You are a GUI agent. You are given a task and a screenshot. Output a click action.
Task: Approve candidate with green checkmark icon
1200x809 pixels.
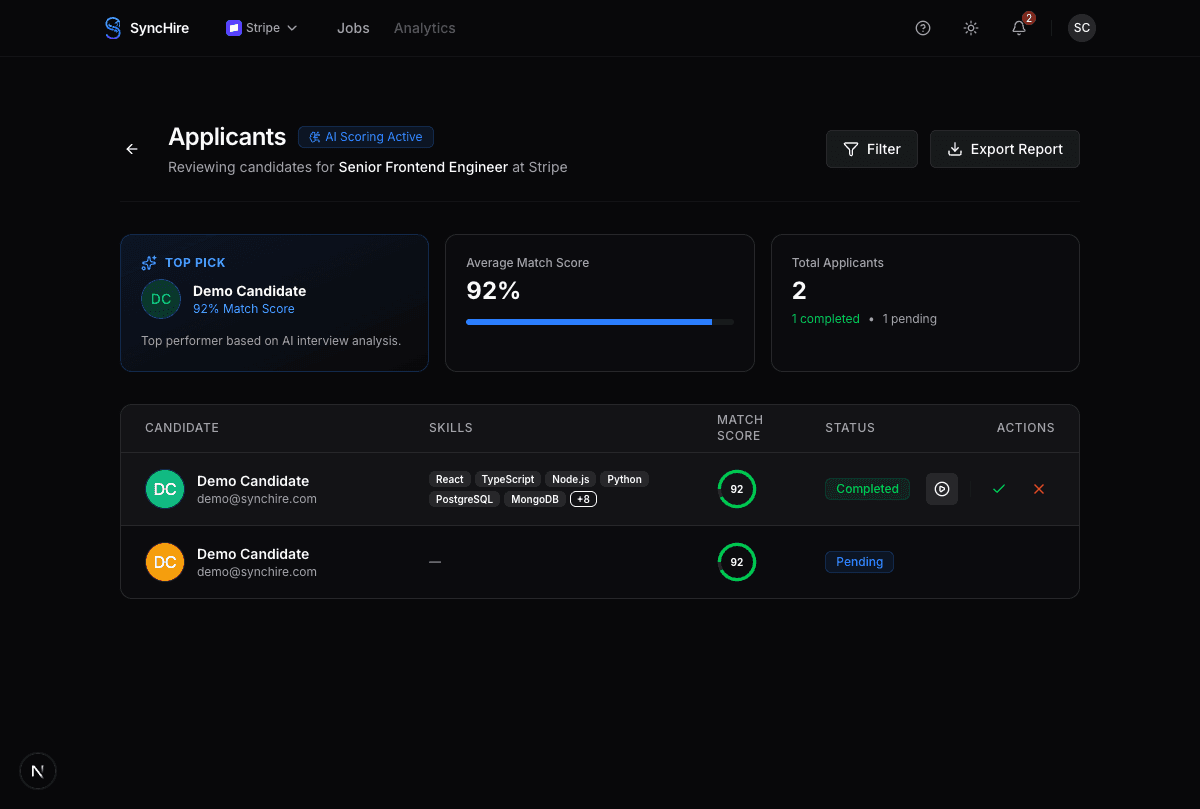click(x=998, y=489)
